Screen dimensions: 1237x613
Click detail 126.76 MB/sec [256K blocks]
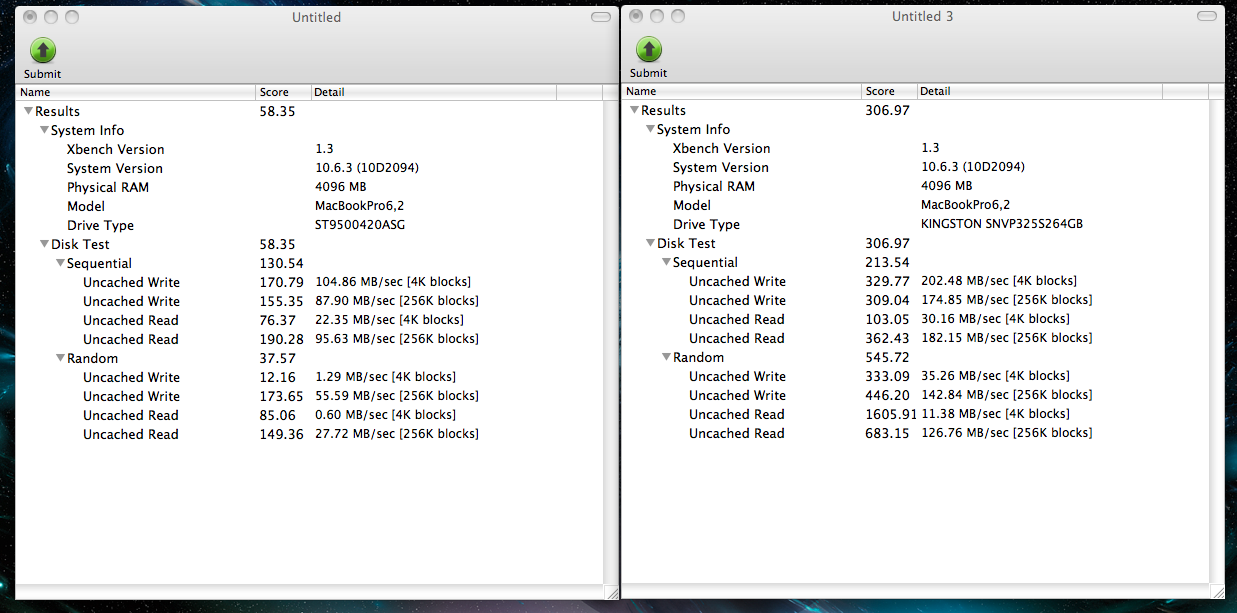pos(1007,434)
